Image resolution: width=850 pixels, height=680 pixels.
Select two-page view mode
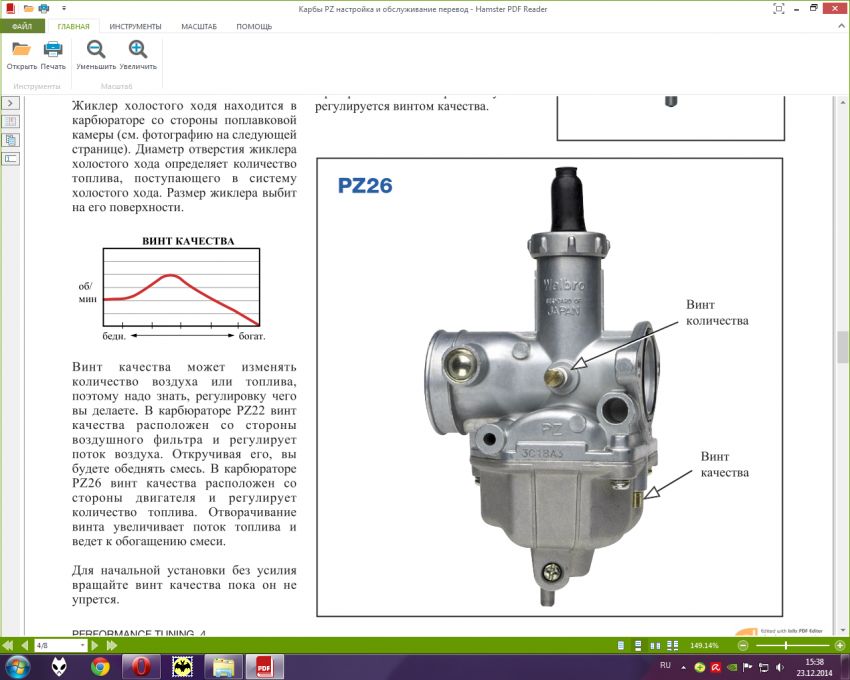655,645
